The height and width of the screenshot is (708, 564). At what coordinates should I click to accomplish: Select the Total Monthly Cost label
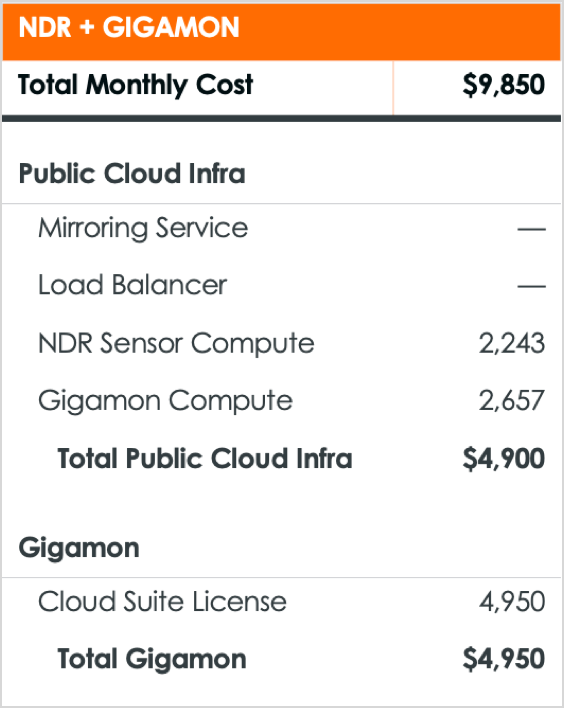pos(135,85)
